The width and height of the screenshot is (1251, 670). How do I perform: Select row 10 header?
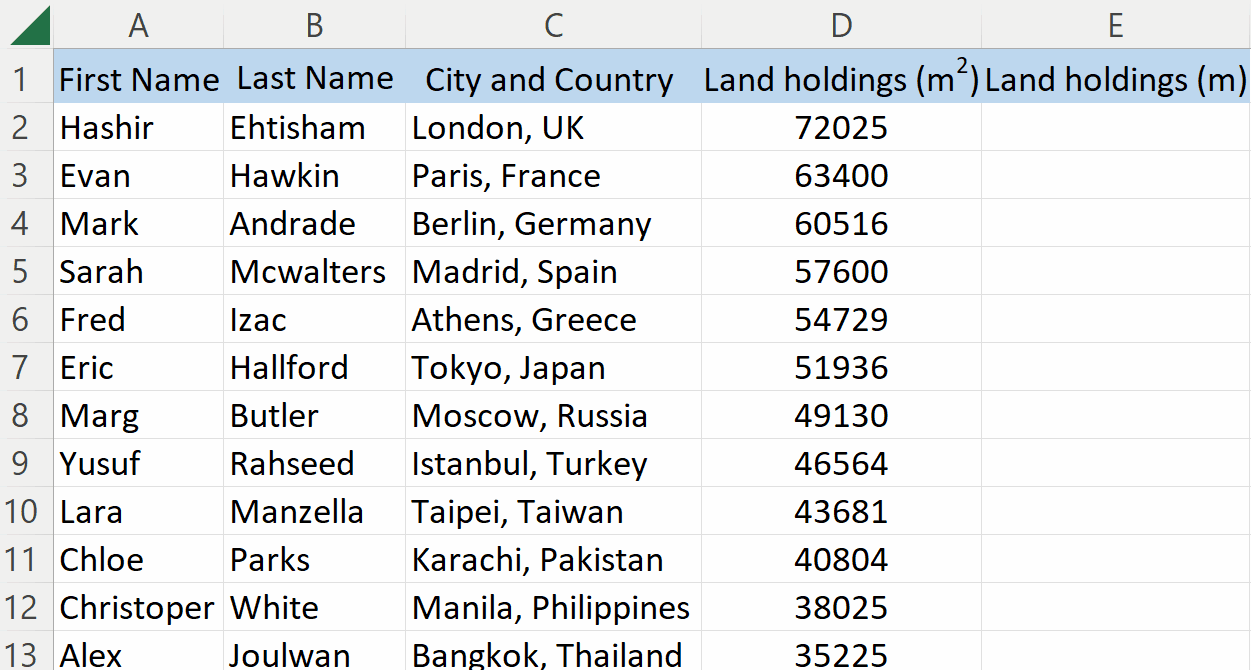(x=26, y=511)
